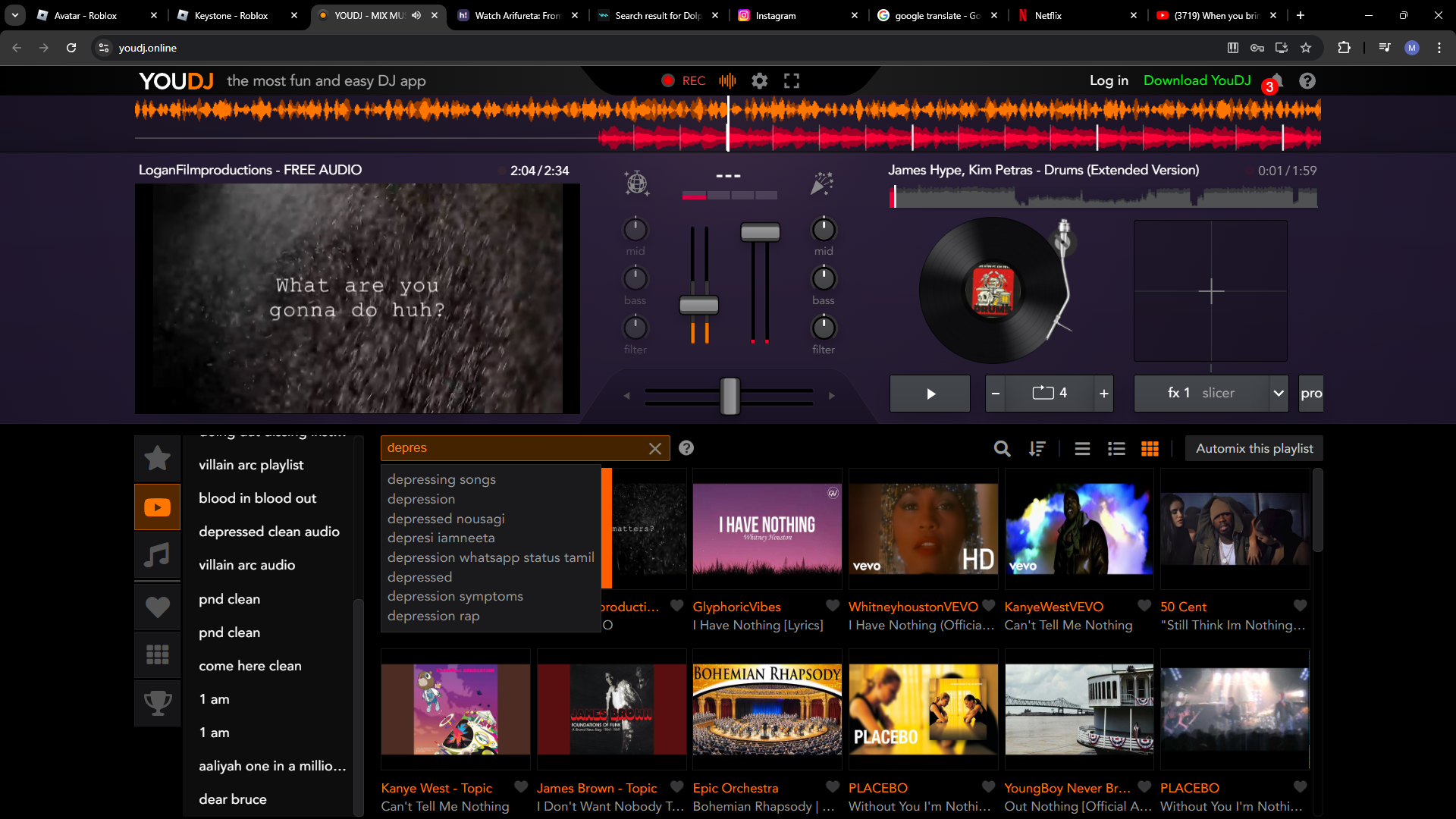Open Chrome three-dot menu
This screenshot has height=819, width=1456.
pos(1439,48)
